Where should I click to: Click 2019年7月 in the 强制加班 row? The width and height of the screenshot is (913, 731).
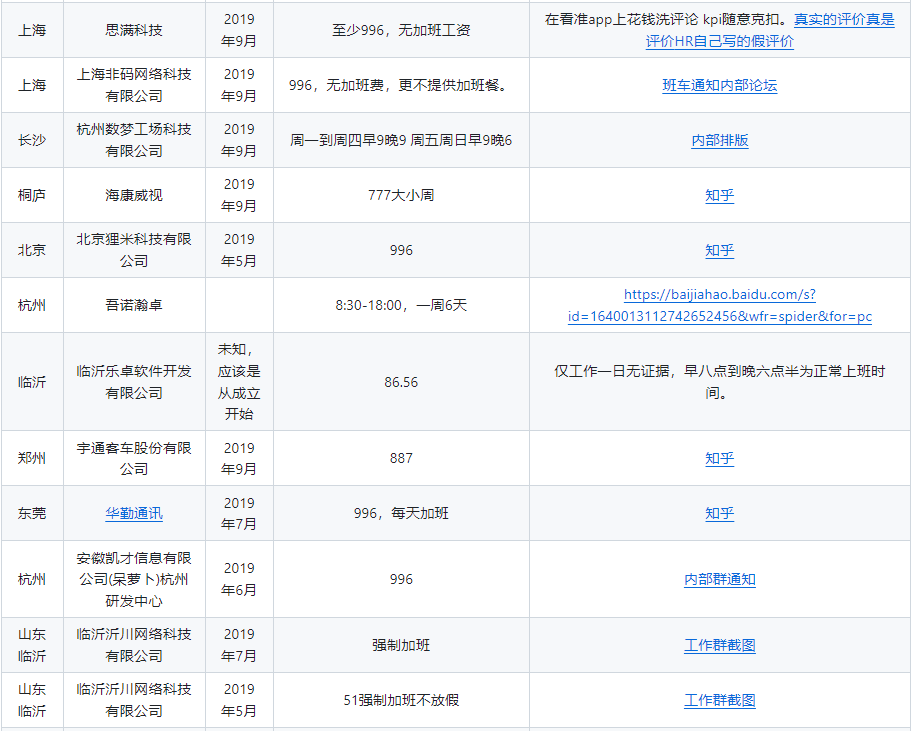tap(239, 645)
